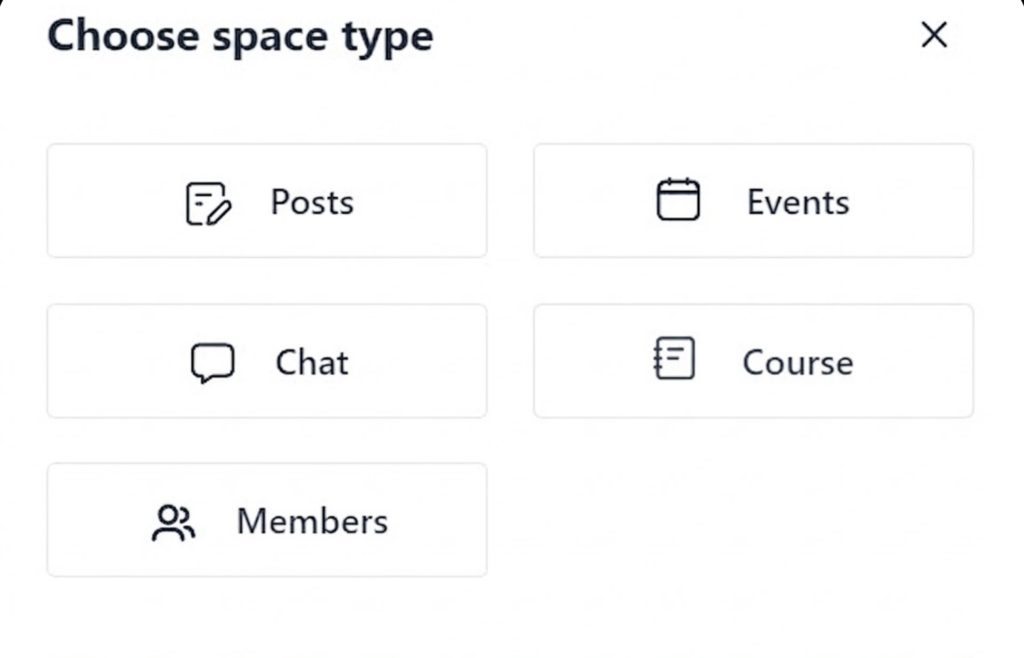Click the Members people icon

tap(173, 520)
